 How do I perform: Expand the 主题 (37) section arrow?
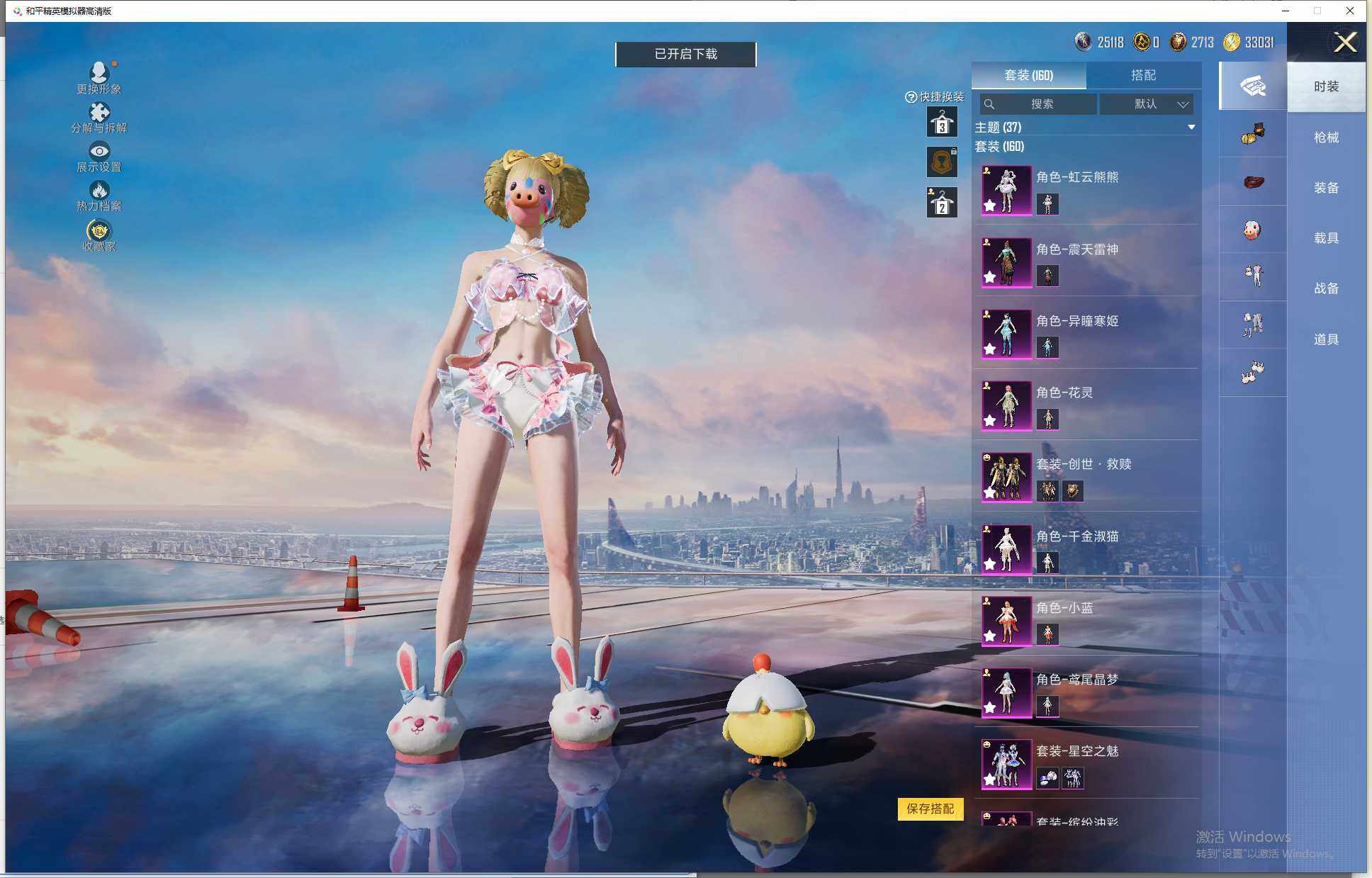click(x=1191, y=128)
